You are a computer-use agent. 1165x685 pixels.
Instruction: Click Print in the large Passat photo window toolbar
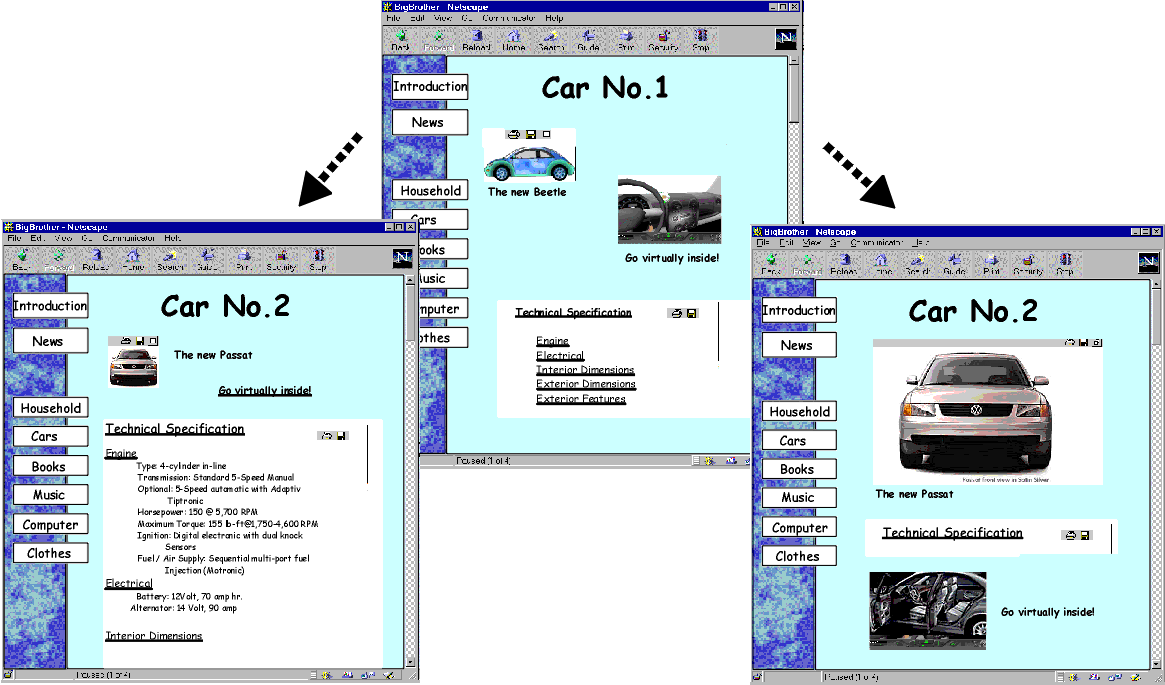point(991,264)
